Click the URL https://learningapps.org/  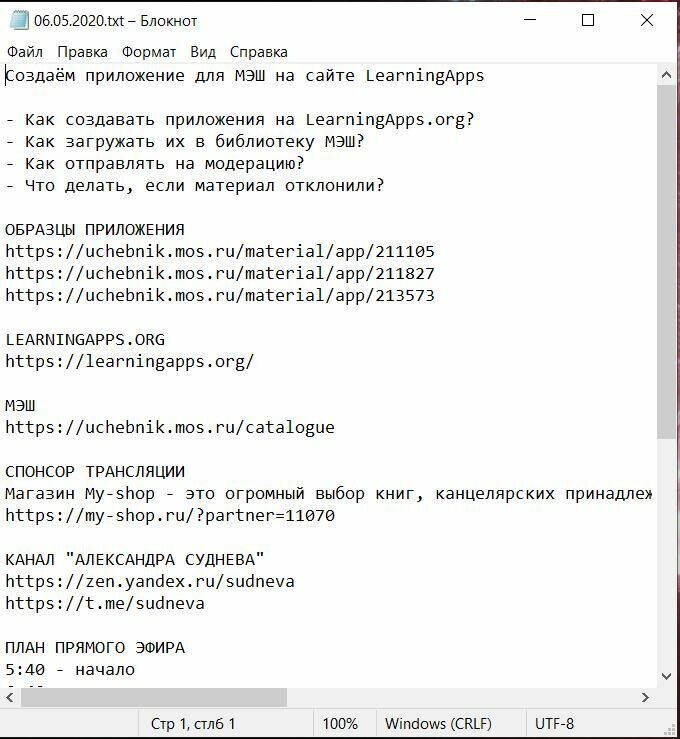(x=130, y=361)
